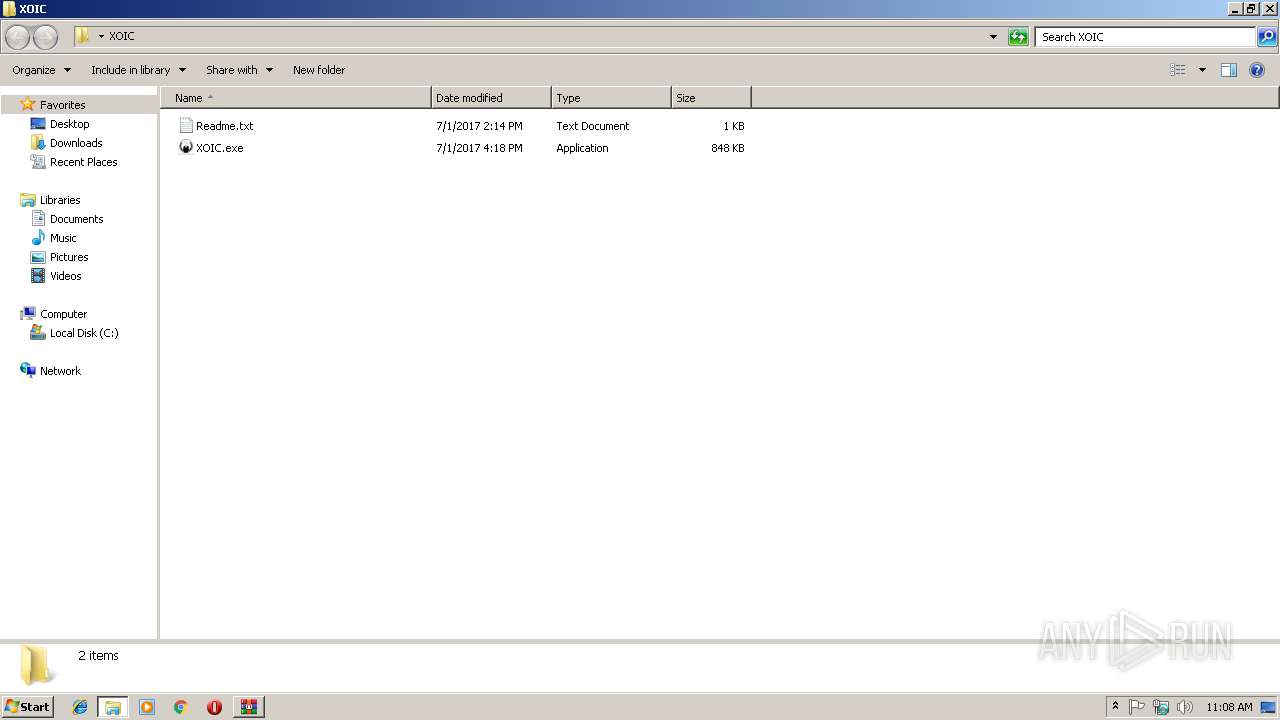Click the Start button
The image size is (1280, 720).
[x=27, y=707]
